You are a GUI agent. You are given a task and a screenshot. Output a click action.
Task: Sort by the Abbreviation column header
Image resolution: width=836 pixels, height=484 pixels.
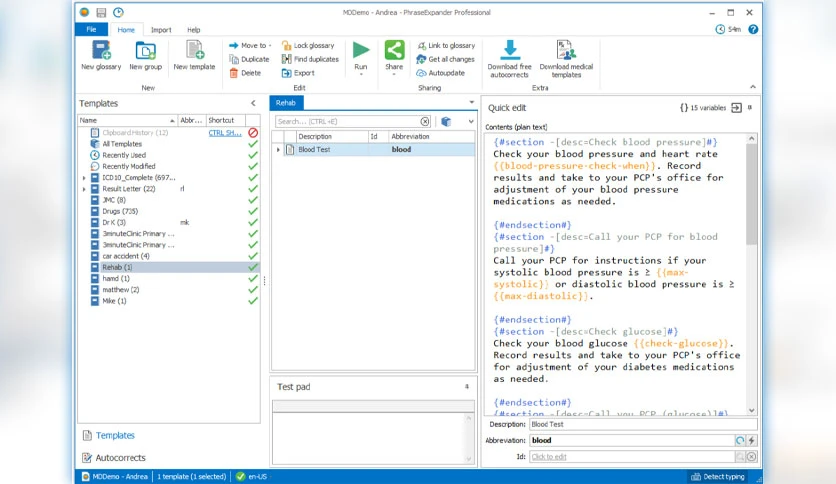coord(431,136)
